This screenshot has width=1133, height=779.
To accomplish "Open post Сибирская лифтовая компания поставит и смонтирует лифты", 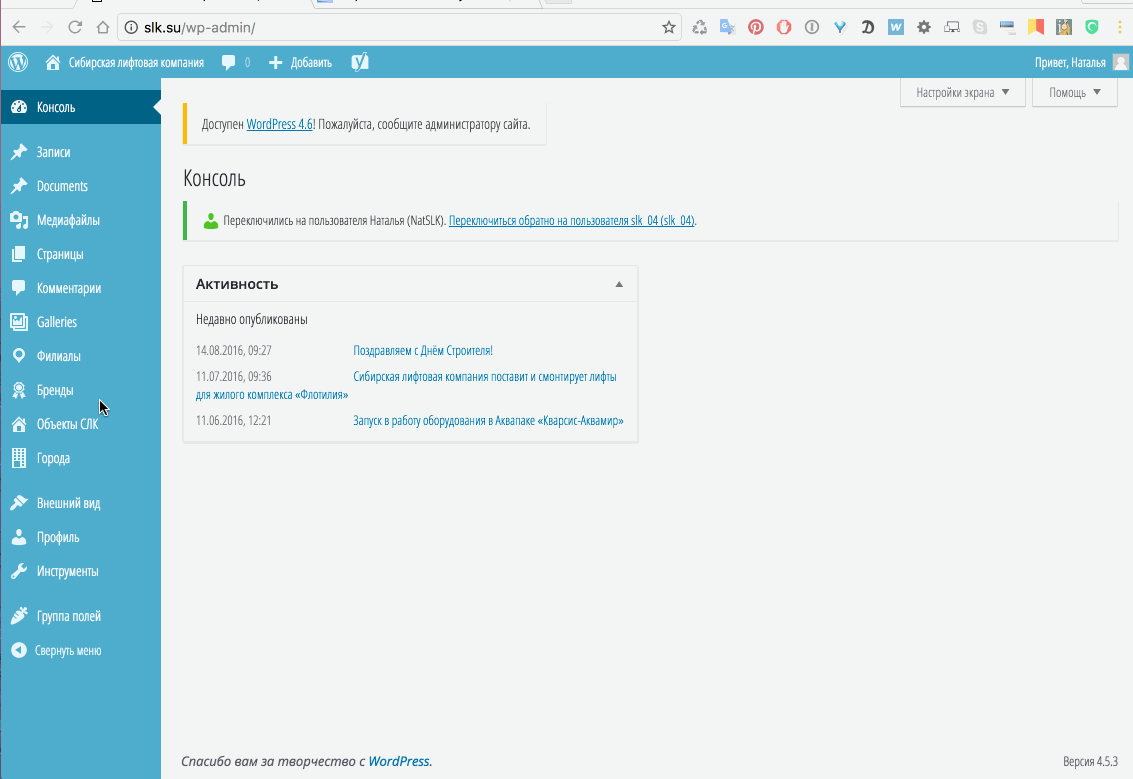I will 485,376.
